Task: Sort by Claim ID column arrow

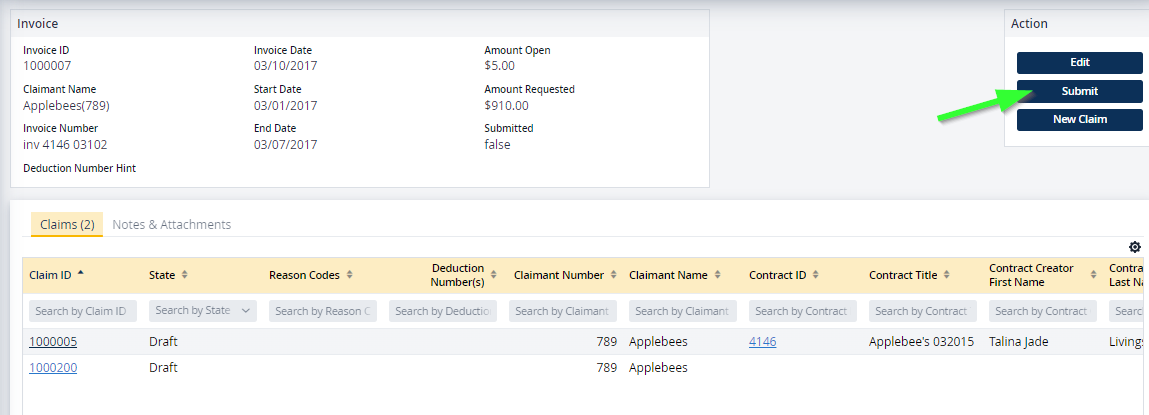Action: pos(80,274)
